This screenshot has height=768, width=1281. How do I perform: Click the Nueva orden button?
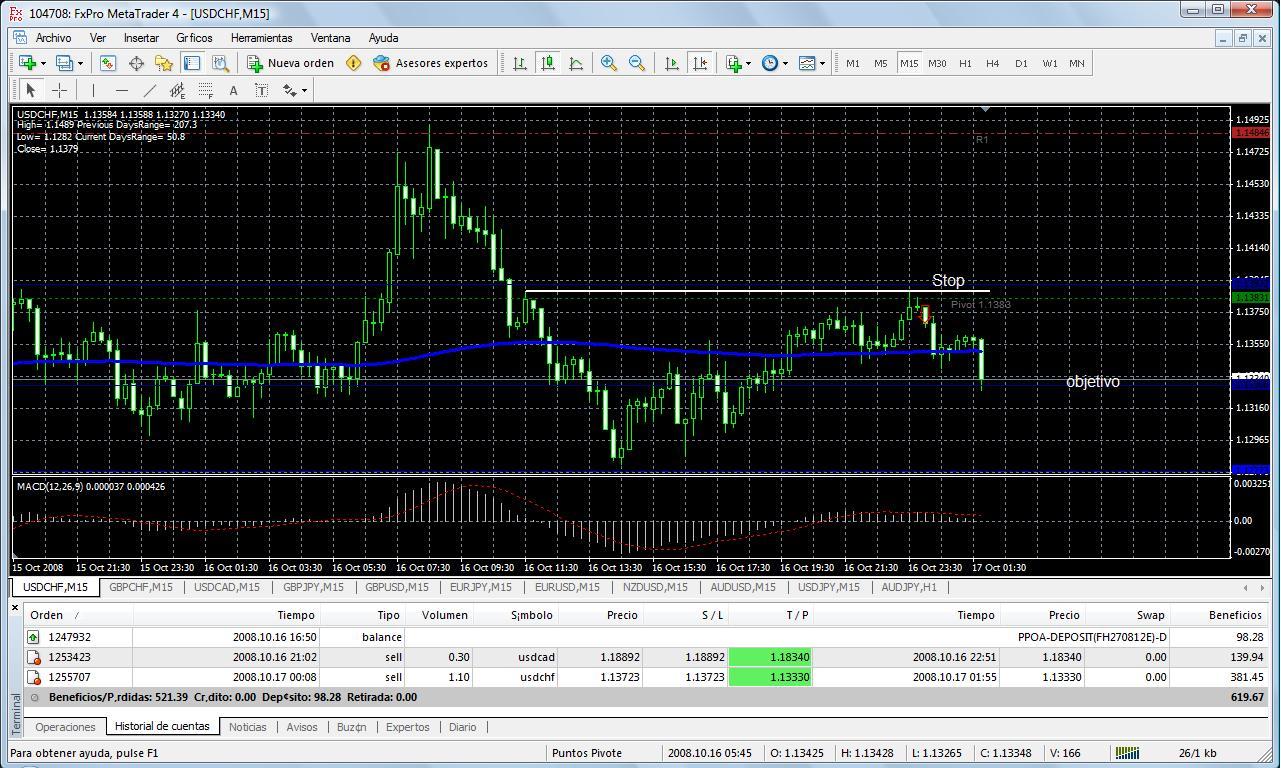pyautogui.click(x=291, y=63)
